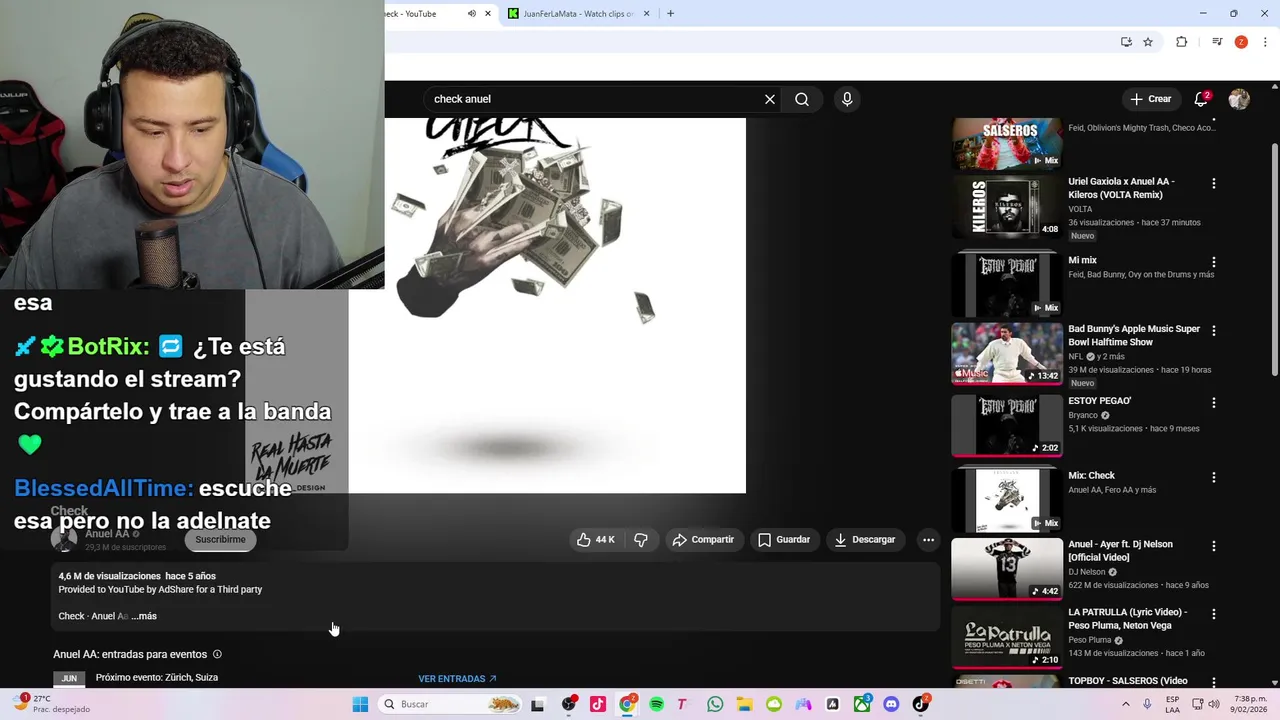Expand description with ...más
This screenshot has width=1280, height=720.
click(144, 616)
